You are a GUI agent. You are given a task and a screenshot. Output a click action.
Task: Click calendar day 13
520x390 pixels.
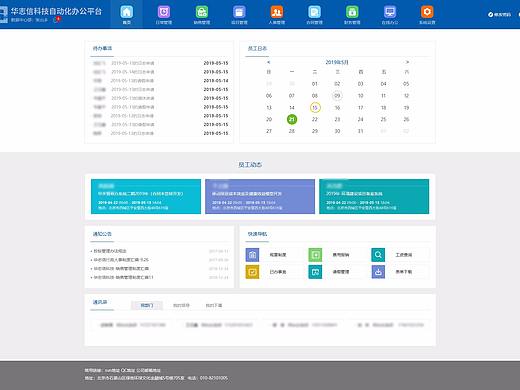pyautogui.click(x=269, y=108)
